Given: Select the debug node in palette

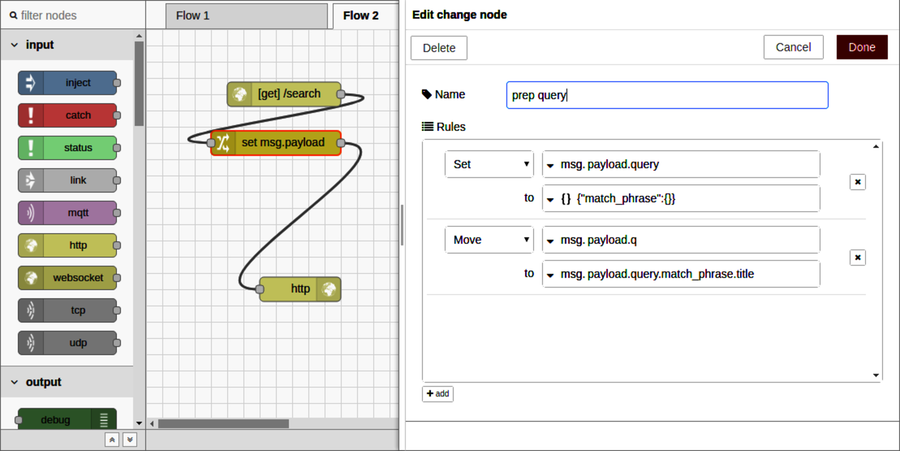Looking at the screenshot, I should point(67,419).
